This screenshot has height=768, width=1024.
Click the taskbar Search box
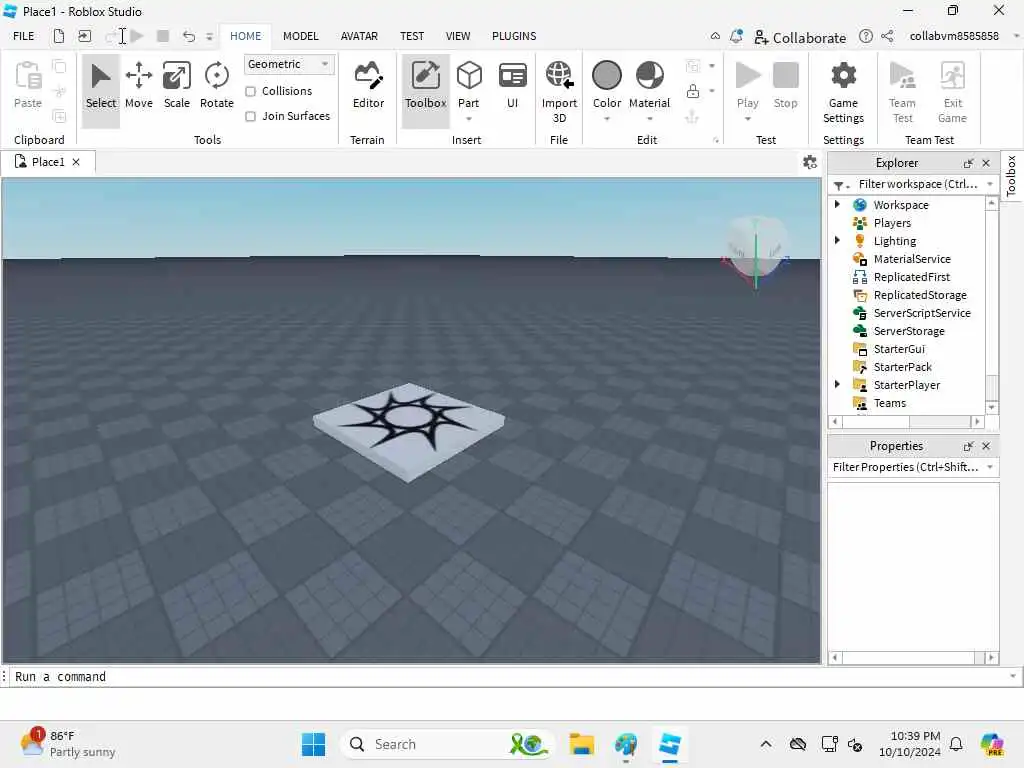[x=447, y=744]
